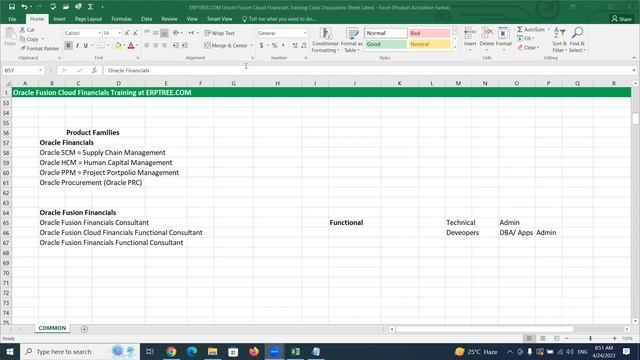
Task: Open the Borders dropdown
Action: (108, 45)
